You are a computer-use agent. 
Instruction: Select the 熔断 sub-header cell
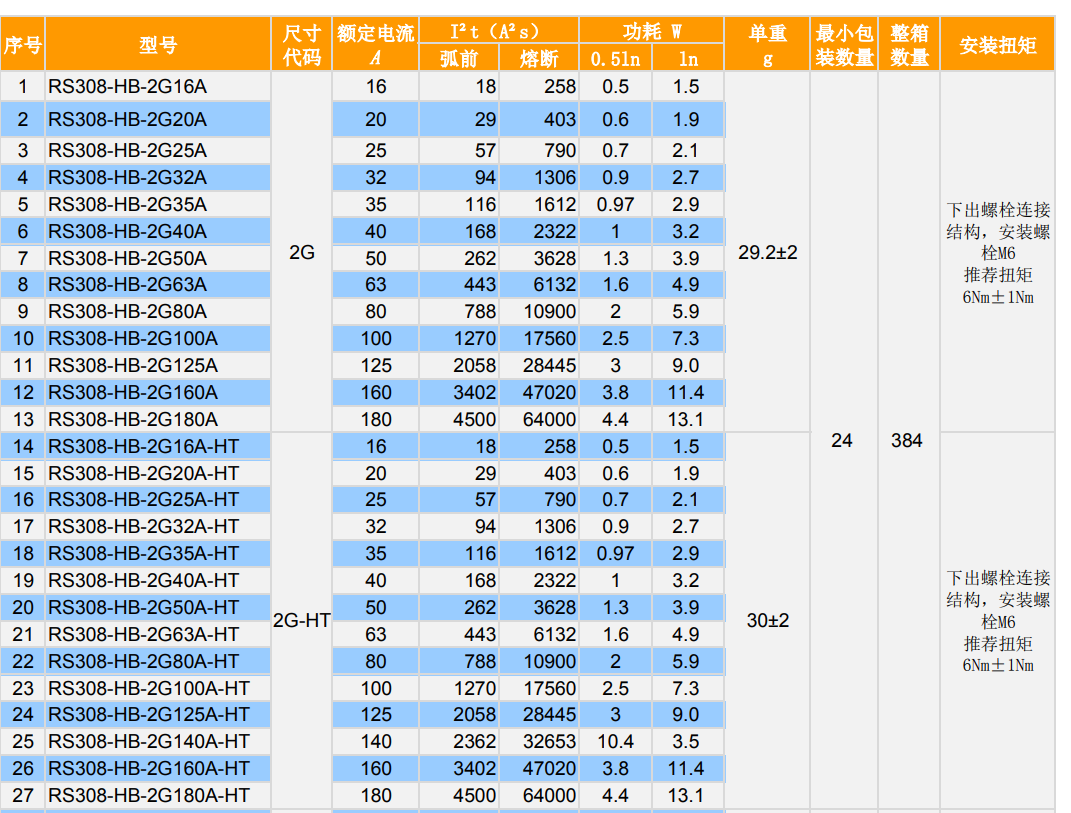pyautogui.click(x=539, y=59)
